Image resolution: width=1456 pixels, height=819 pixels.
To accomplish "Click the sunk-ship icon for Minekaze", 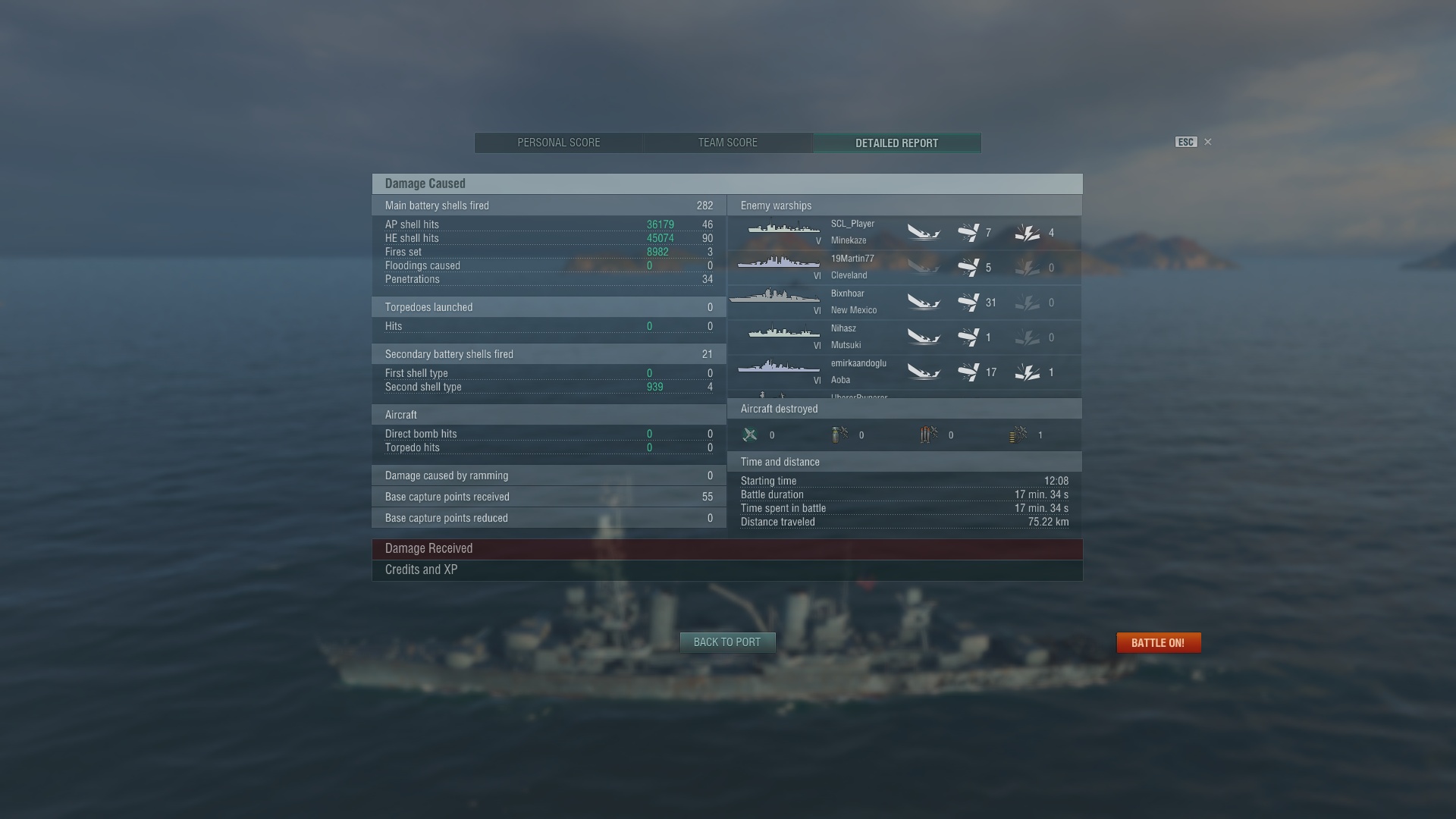I will click(x=924, y=233).
